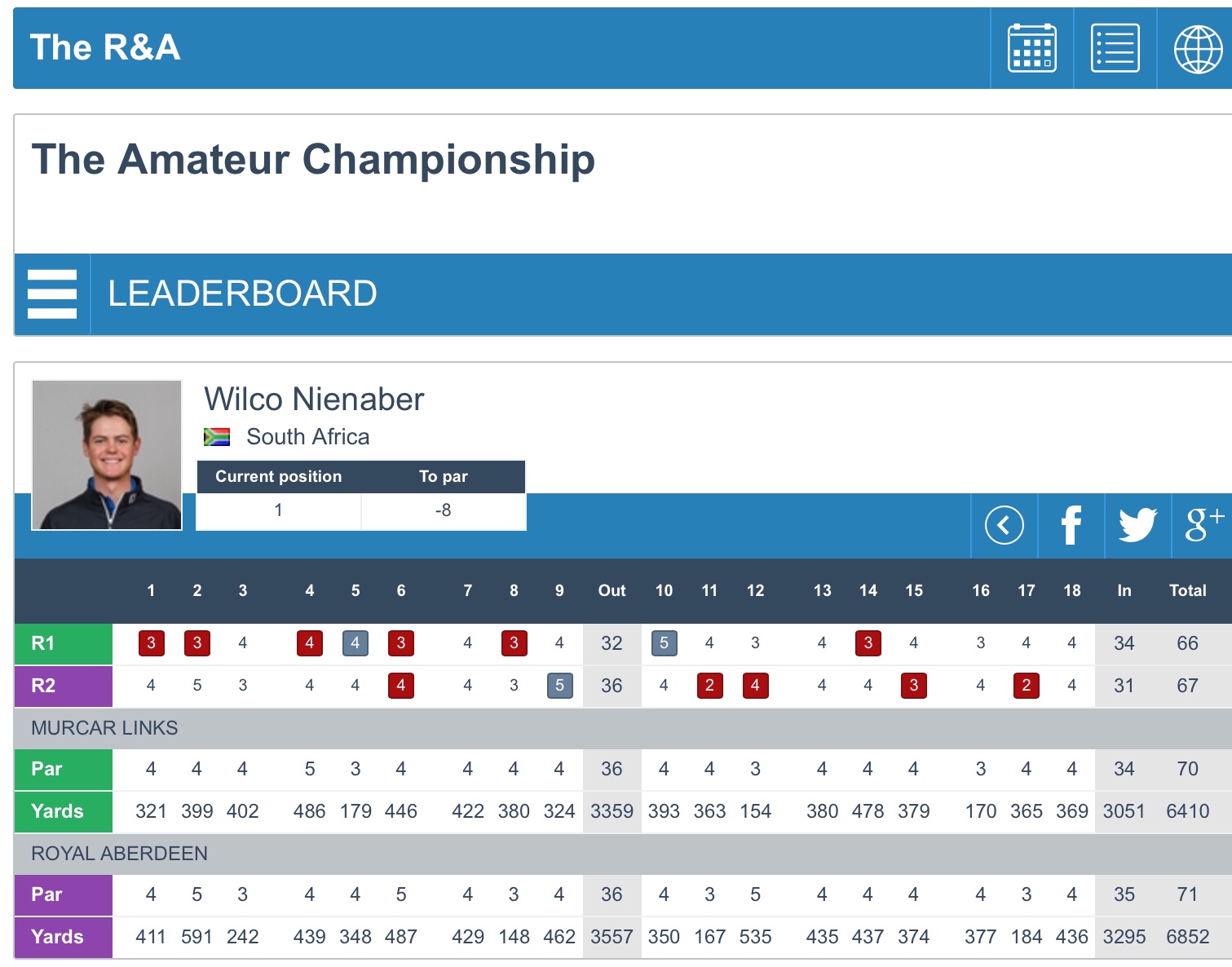The height and width of the screenshot is (967, 1232).
Task: Open the globe icon in header
Action: pos(1197,48)
